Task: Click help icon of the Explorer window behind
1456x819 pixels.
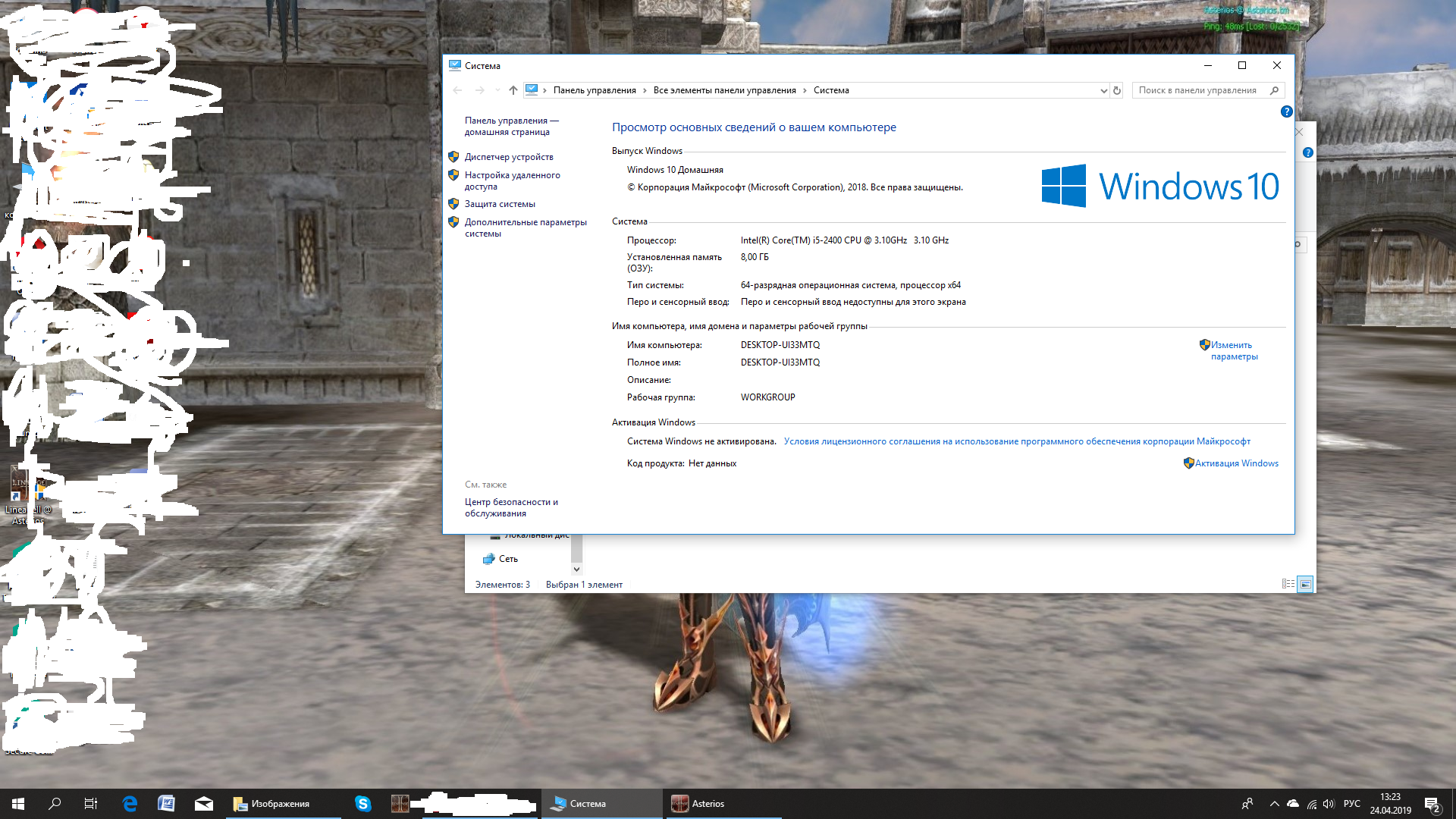Action: [x=1308, y=152]
